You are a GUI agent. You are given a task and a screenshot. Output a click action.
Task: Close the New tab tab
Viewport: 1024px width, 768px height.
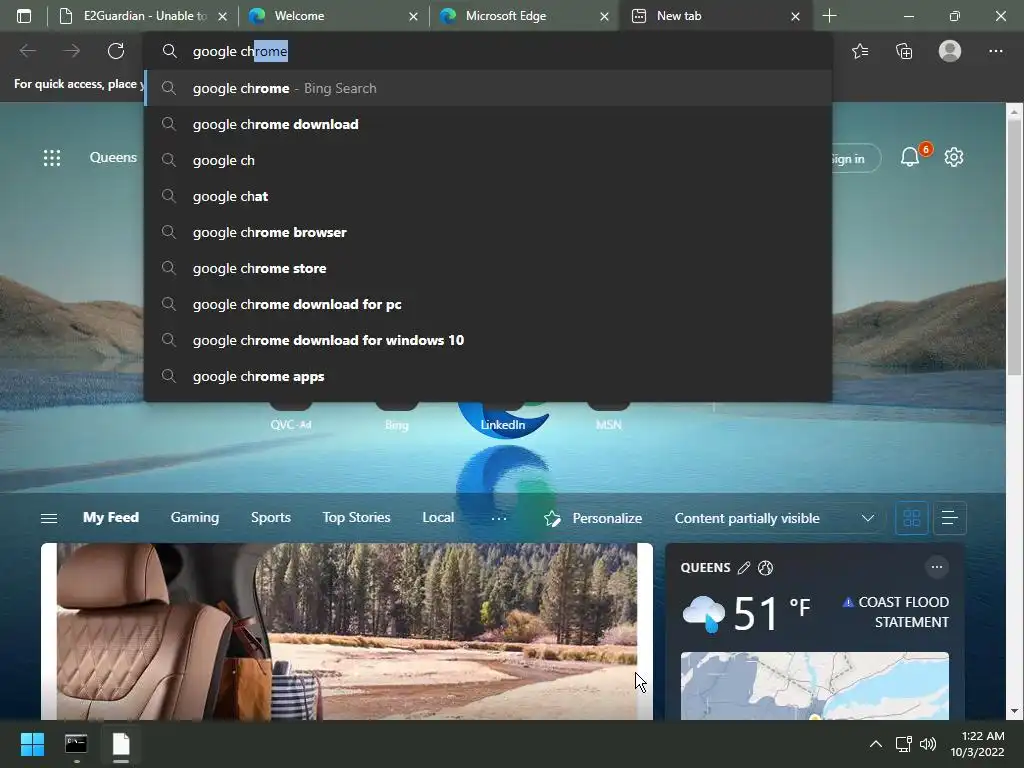tap(795, 16)
